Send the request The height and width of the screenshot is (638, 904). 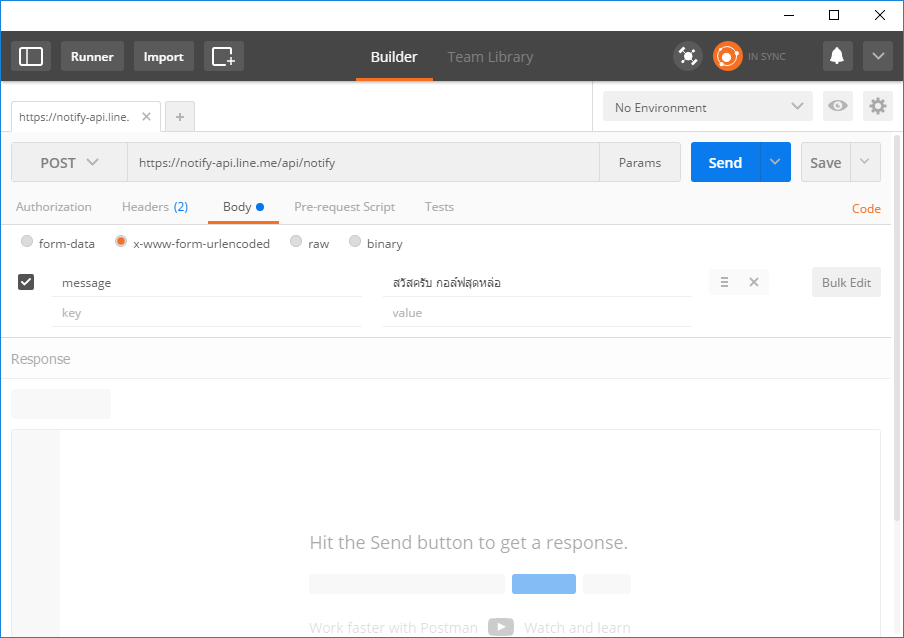click(725, 163)
